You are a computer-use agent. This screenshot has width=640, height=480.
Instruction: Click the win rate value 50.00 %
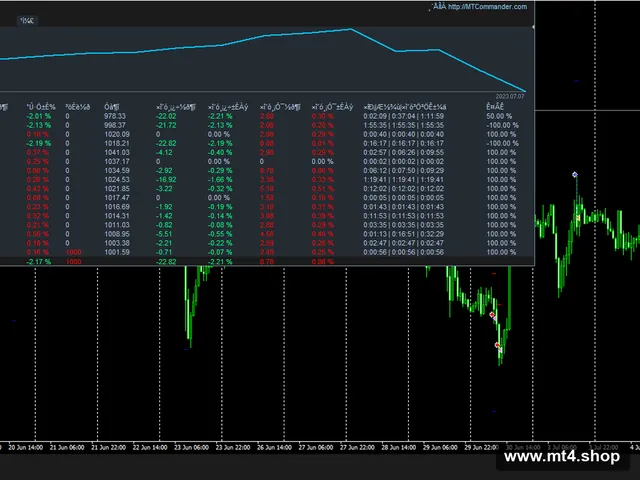(x=499, y=116)
